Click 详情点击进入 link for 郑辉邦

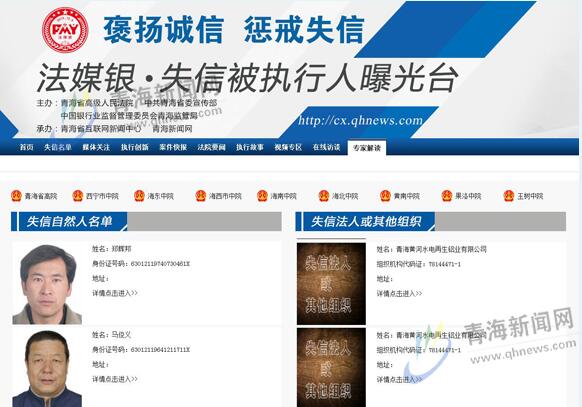[x=115, y=293]
